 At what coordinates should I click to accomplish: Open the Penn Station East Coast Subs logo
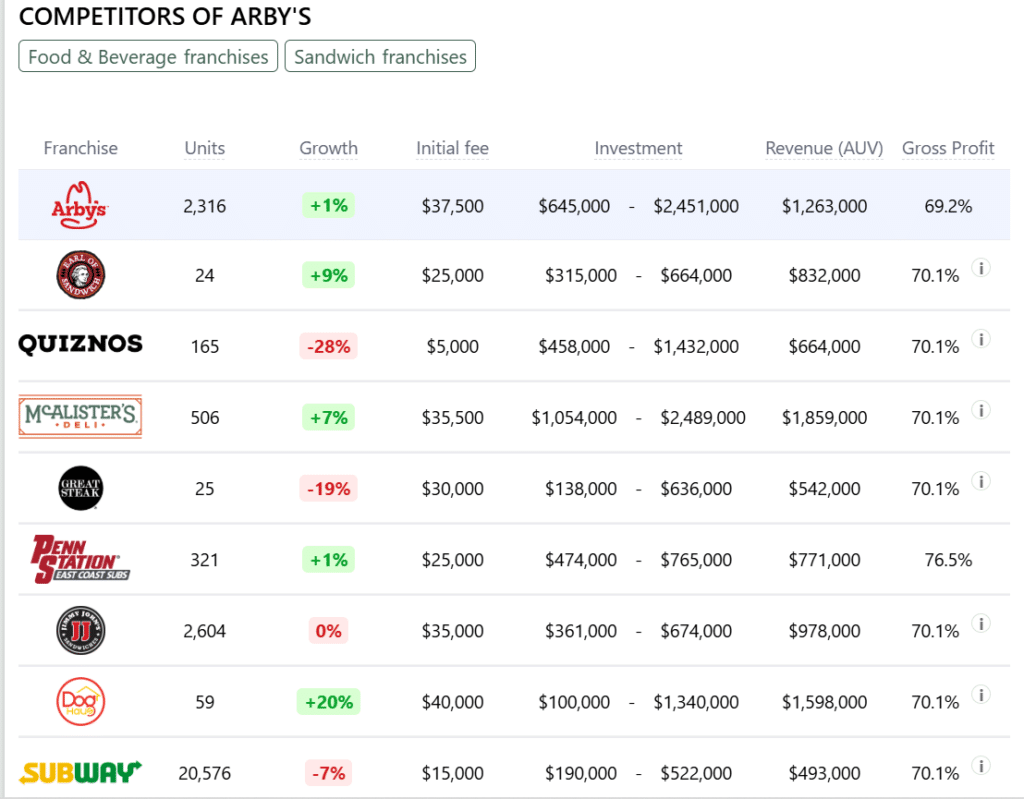(80, 559)
